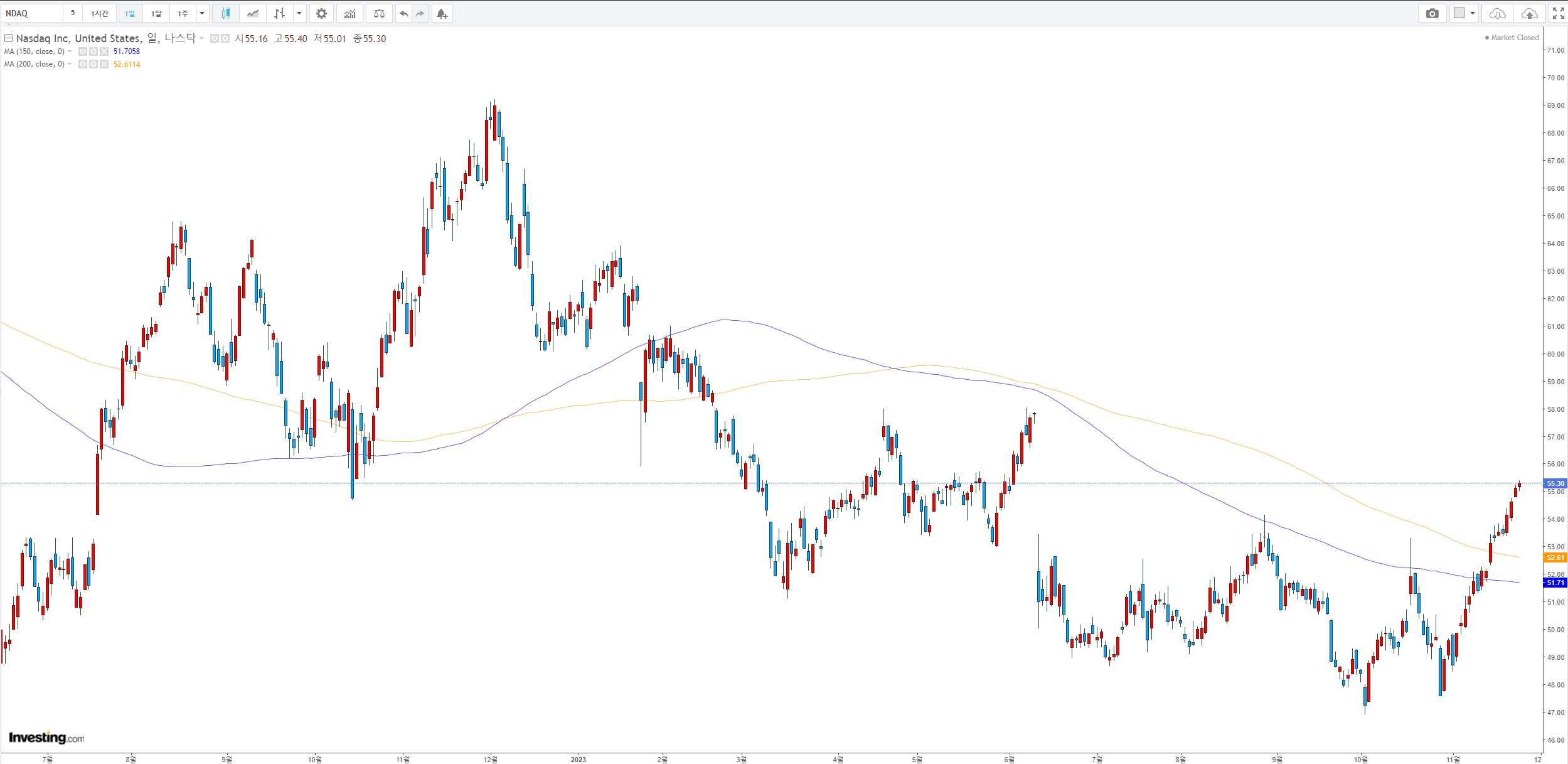Image resolution: width=1568 pixels, height=764 pixels.
Task: Open the bar style dropdown arrow
Action: tap(299, 13)
